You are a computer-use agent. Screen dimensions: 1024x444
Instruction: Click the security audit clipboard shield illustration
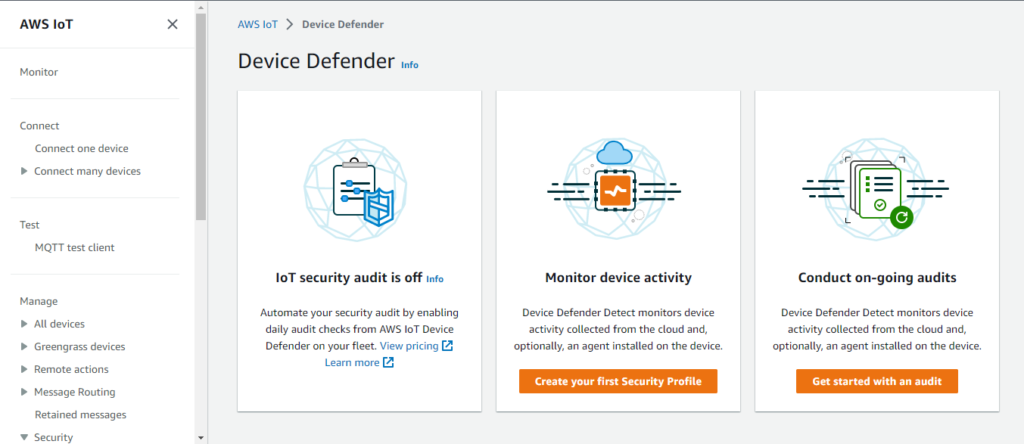[356, 189]
